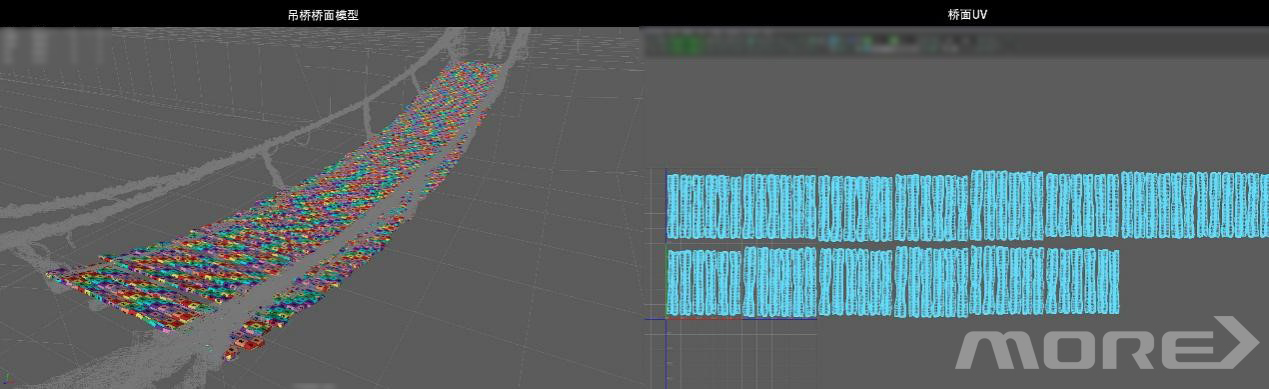
Task: Click the 桥面UV panel title
Action: point(967,15)
